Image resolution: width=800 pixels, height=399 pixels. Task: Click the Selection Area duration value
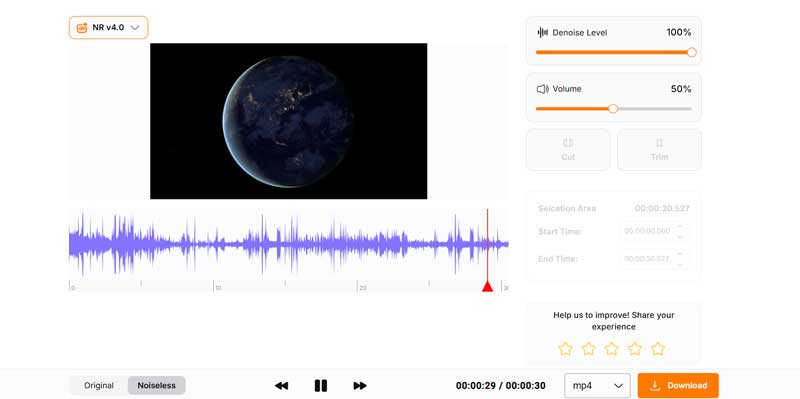tap(662, 208)
